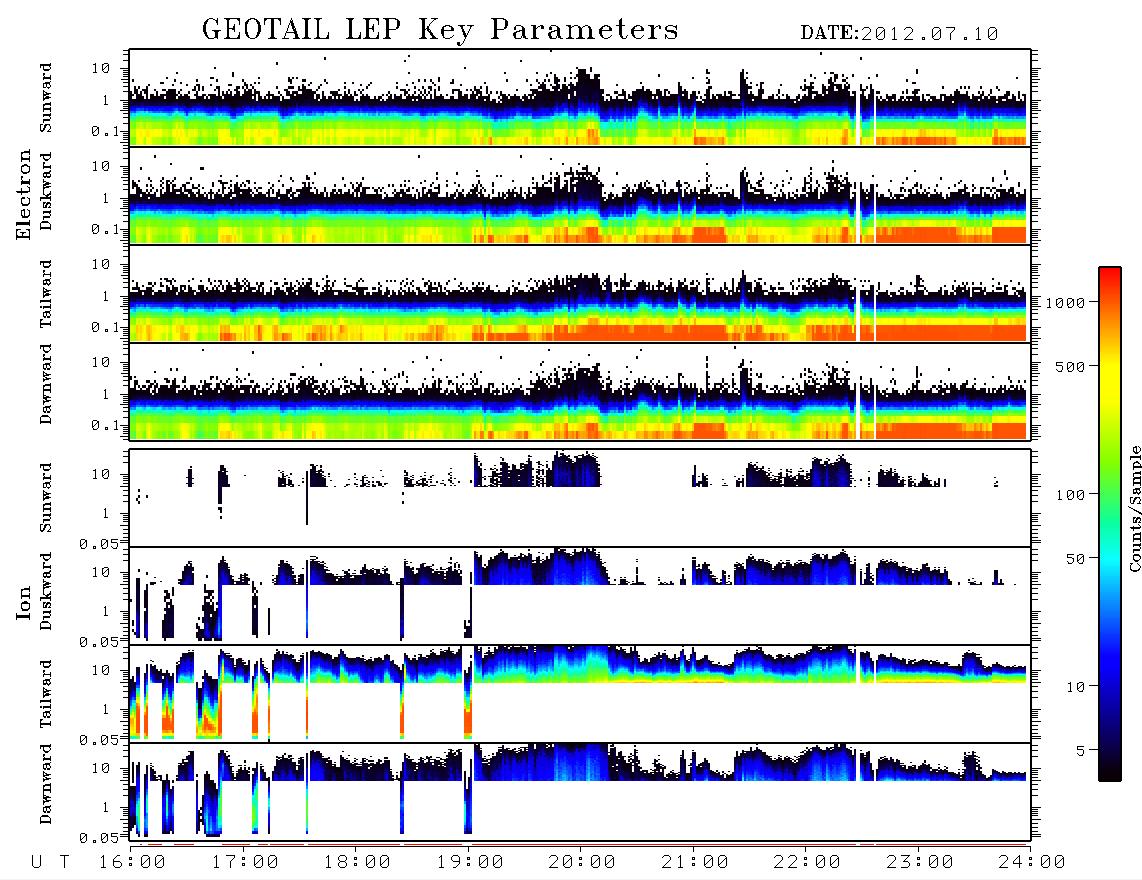Click inside the Electron Tailward spectrogram panel
This screenshot has width=1142, height=880.
click(x=580, y=294)
